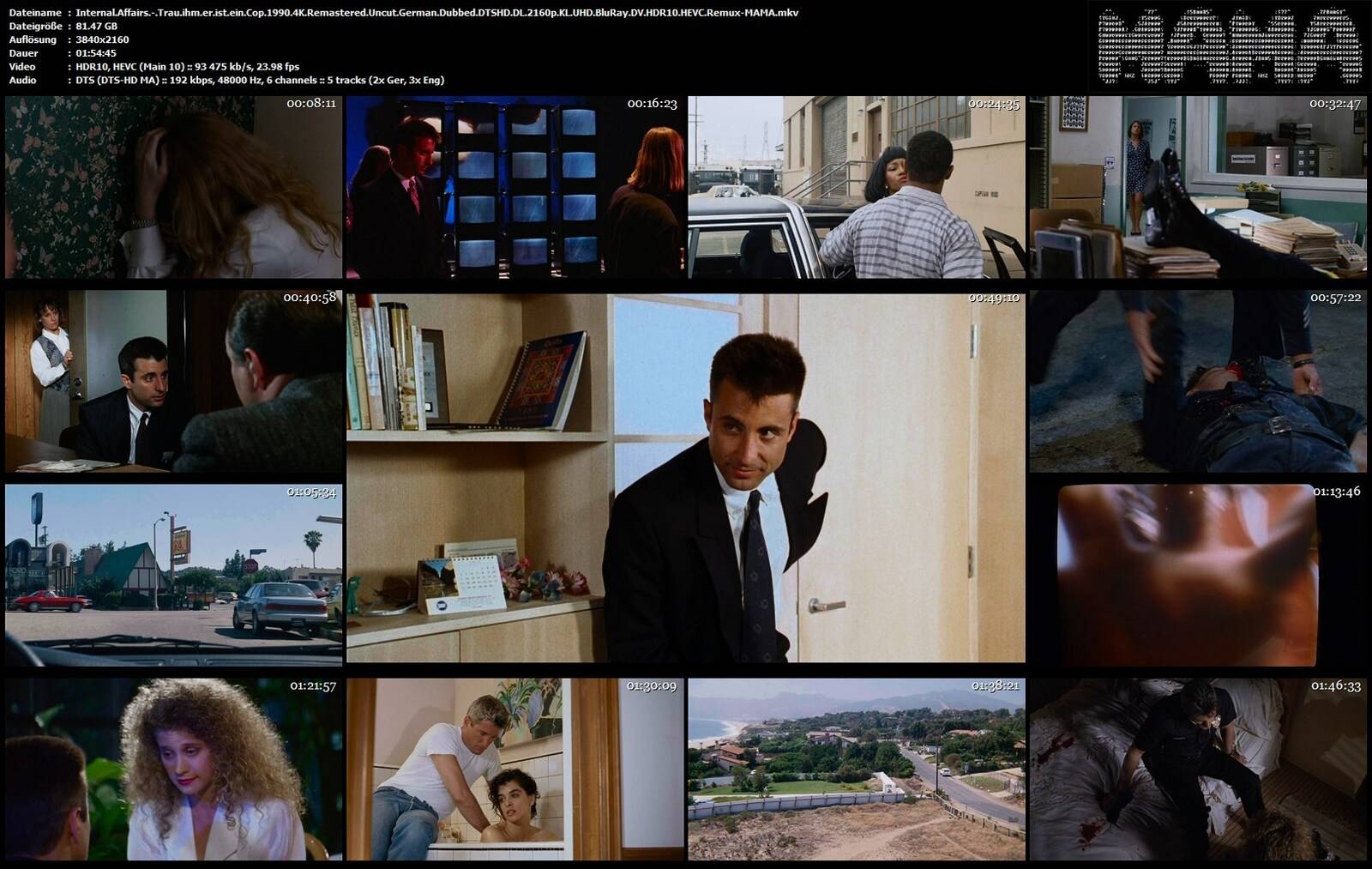Screen dimensions: 1372x869
Task: Select the thumbnail at 01:46:33
Action: pyautogui.click(x=1198, y=769)
